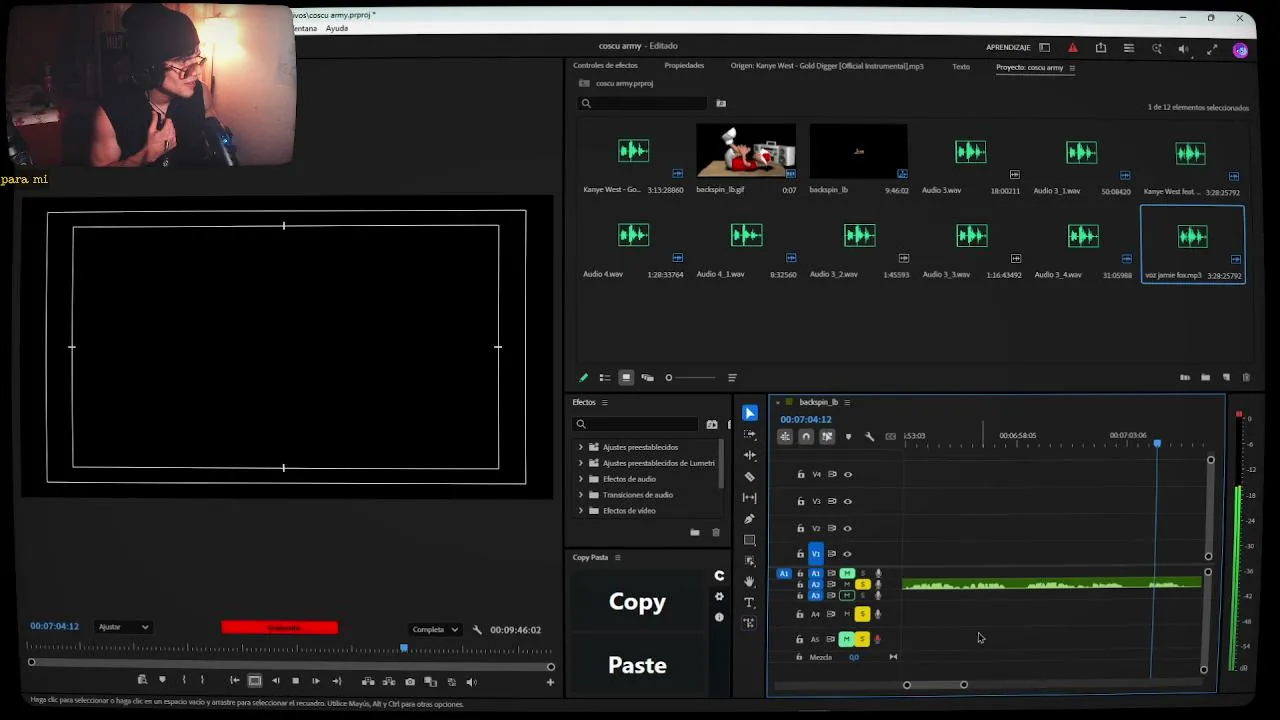
Task: Add a marker in the timeline
Action: 849,436
